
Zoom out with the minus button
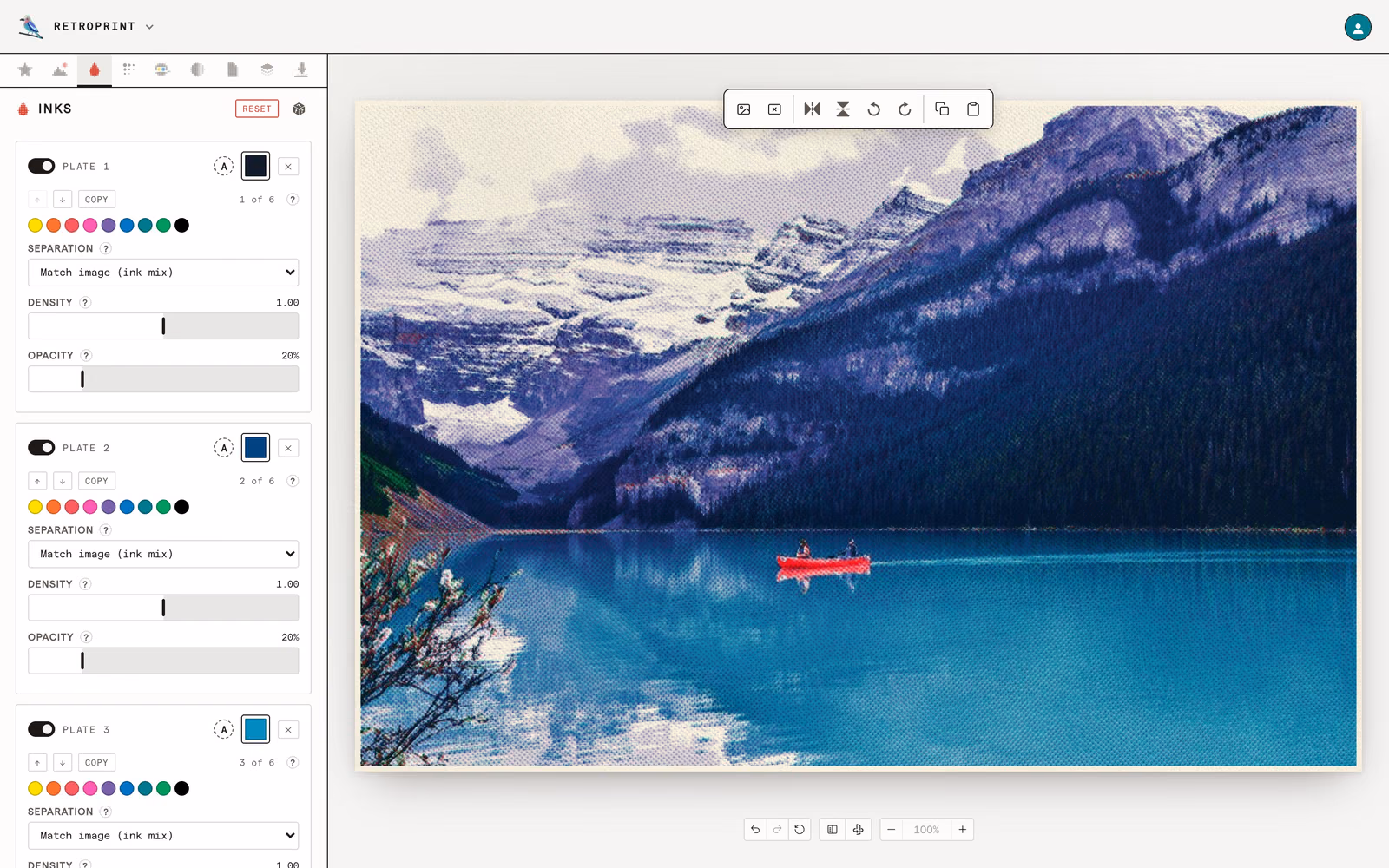pyautogui.click(x=891, y=830)
